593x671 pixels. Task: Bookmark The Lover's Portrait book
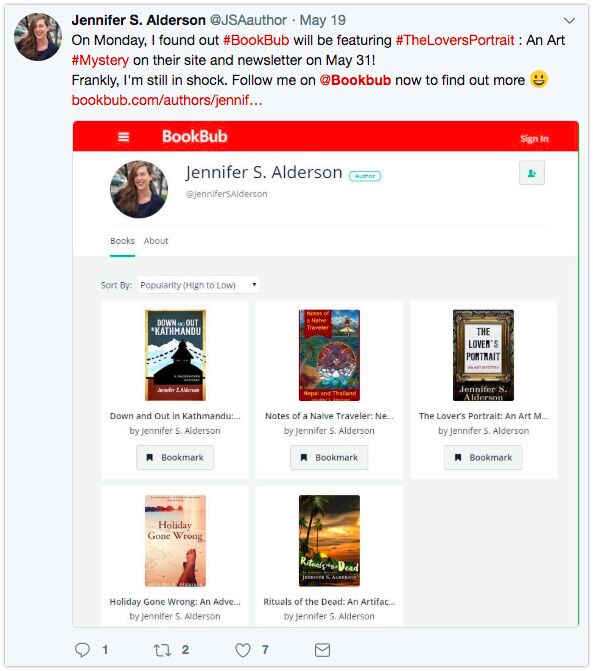click(483, 457)
